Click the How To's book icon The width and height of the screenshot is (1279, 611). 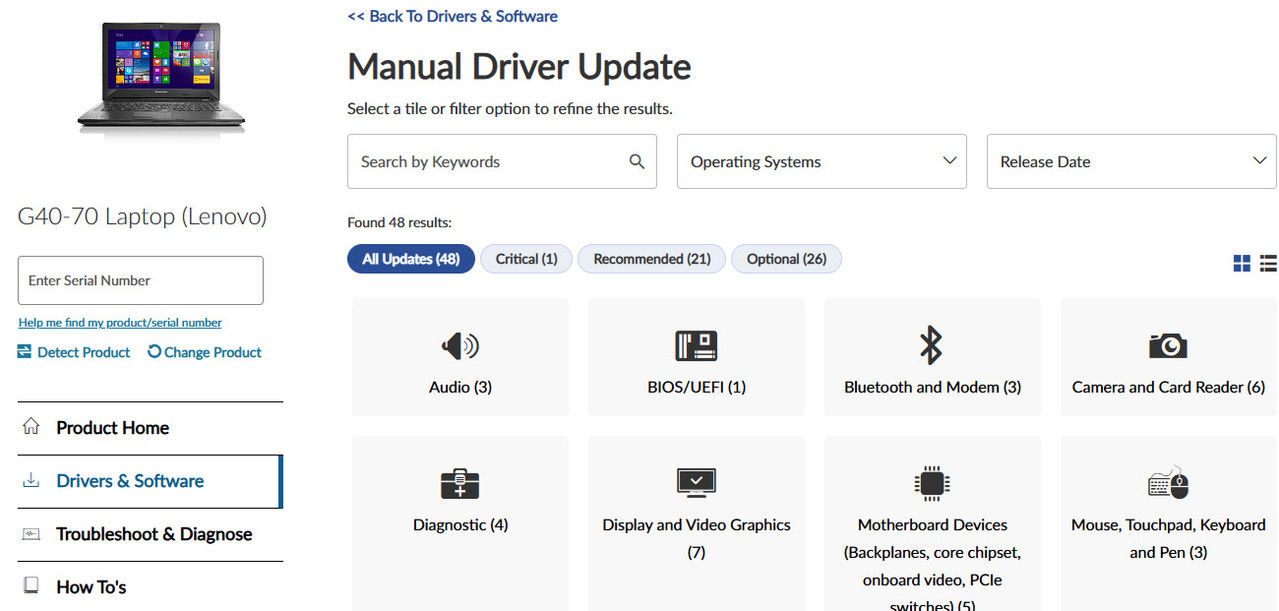click(31, 586)
